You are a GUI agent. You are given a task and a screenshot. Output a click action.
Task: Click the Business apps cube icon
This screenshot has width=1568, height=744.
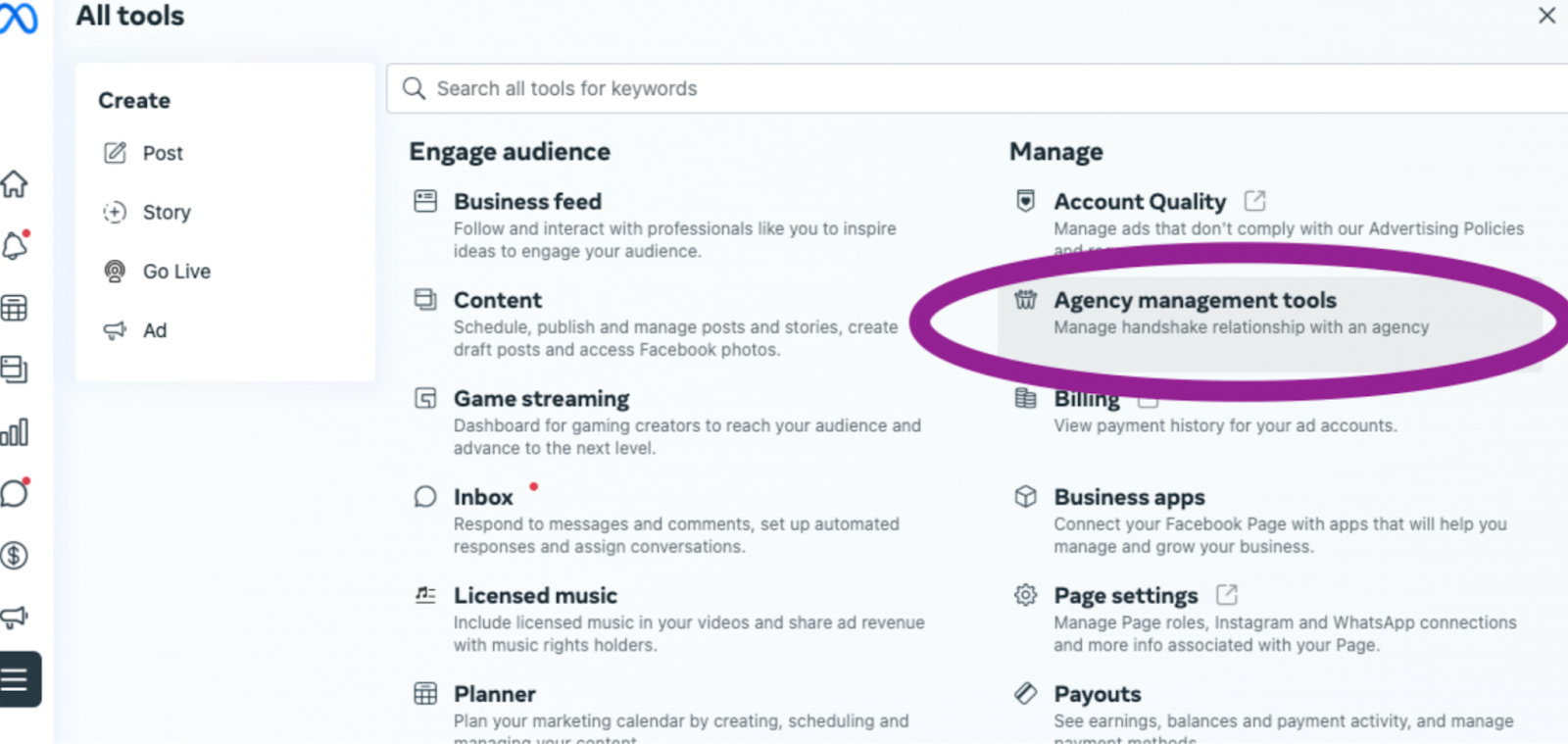(x=1025, y=497)
